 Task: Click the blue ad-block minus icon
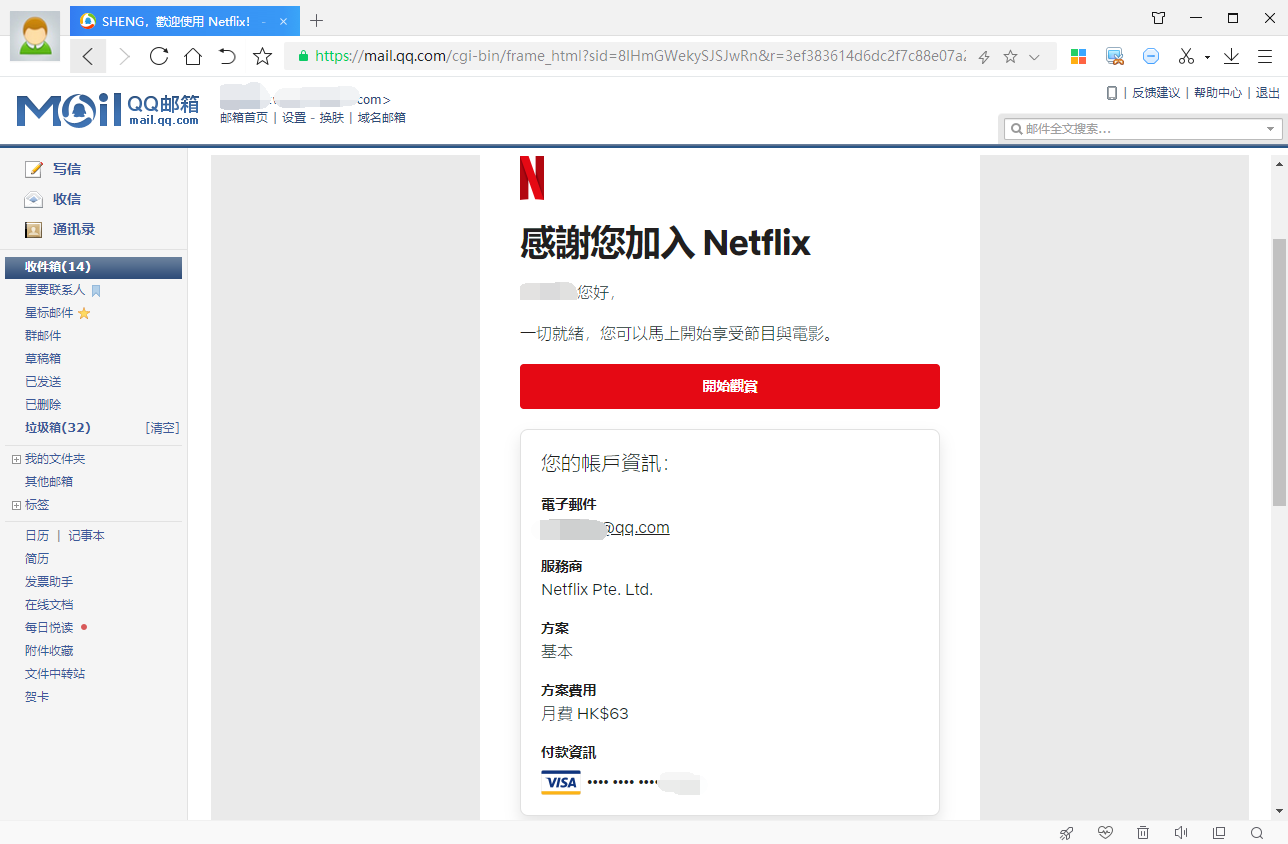1151,57
